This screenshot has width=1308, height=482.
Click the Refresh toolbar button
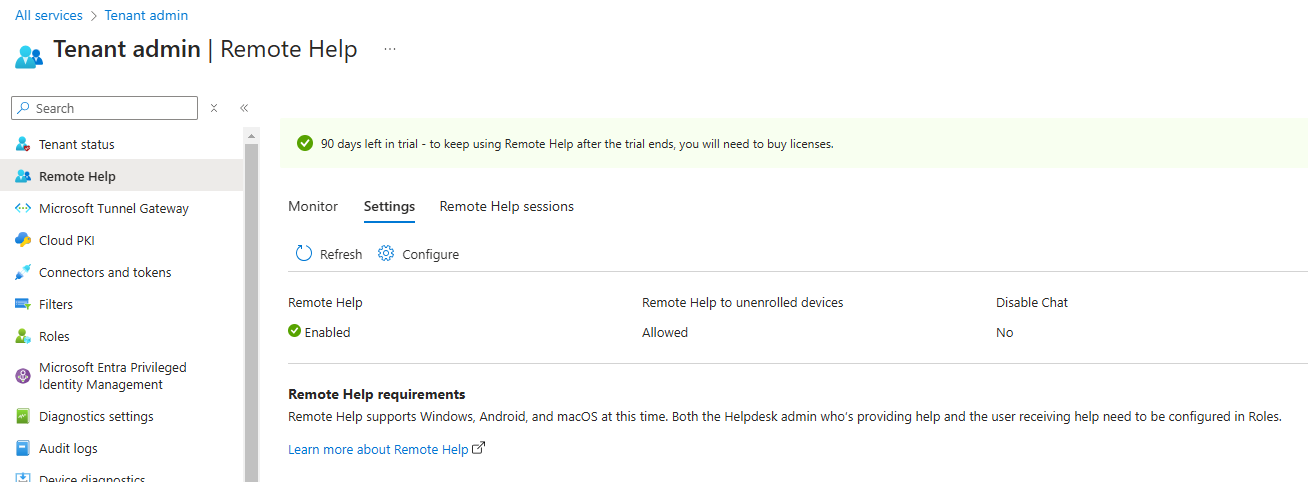point(329,254)
